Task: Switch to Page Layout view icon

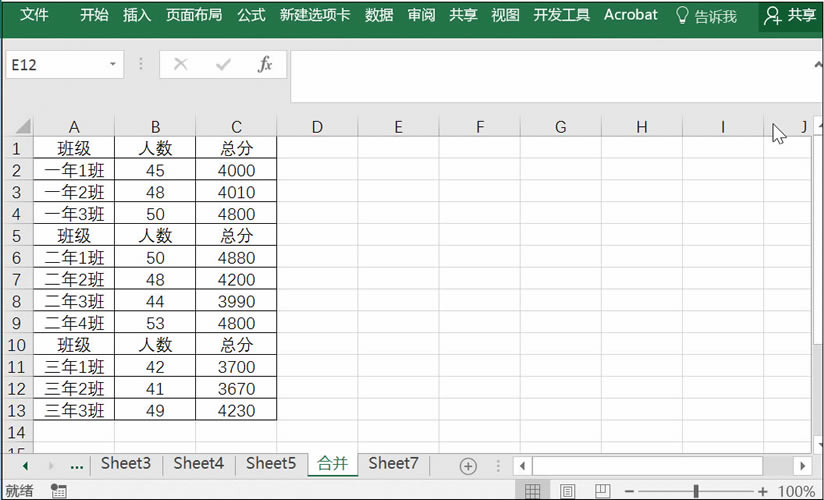Action: 567,491
